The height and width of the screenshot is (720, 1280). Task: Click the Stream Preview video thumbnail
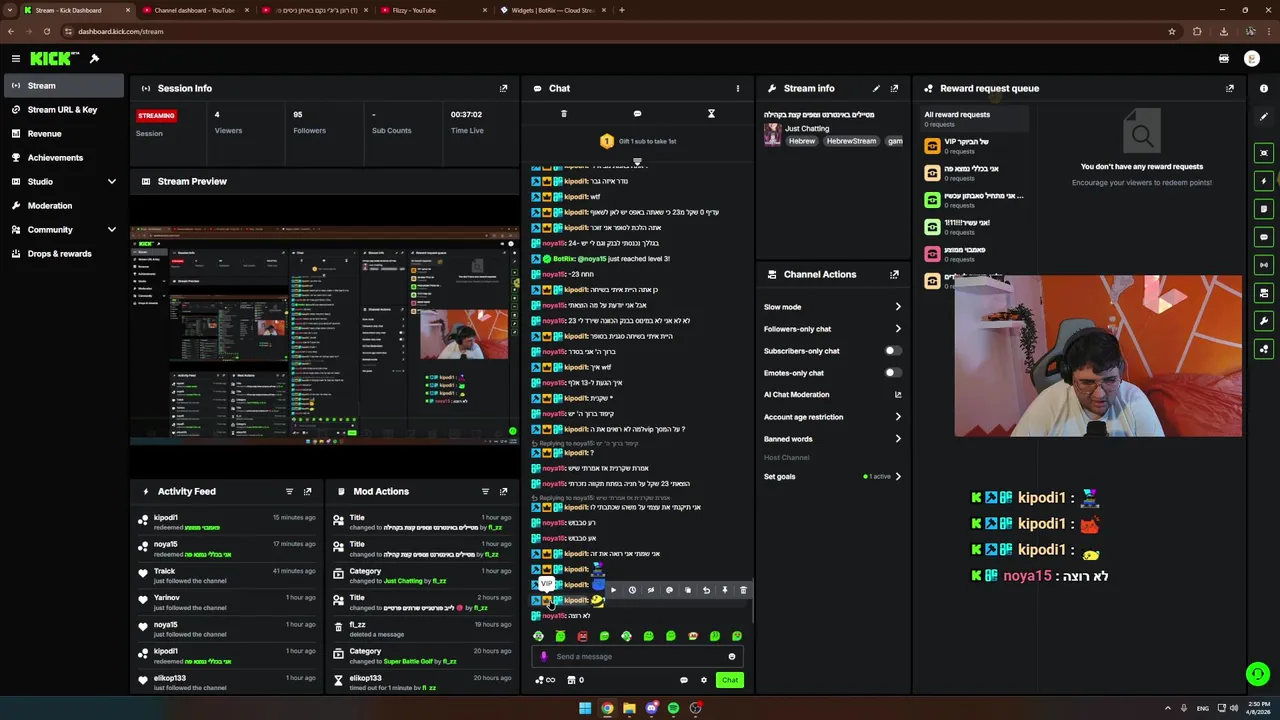[x=325, y=335]
